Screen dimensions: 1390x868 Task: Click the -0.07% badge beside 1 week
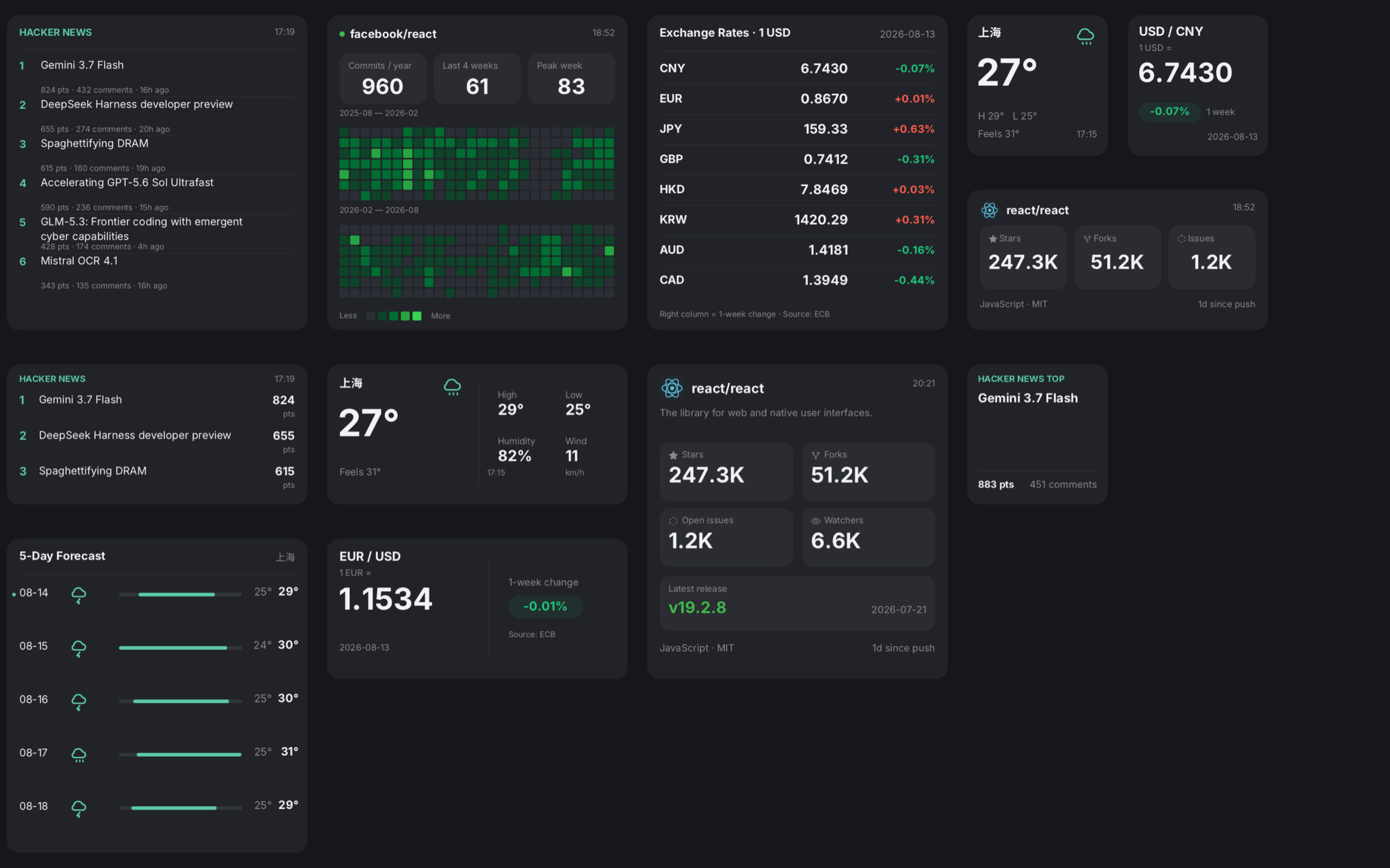(1169, 111)
